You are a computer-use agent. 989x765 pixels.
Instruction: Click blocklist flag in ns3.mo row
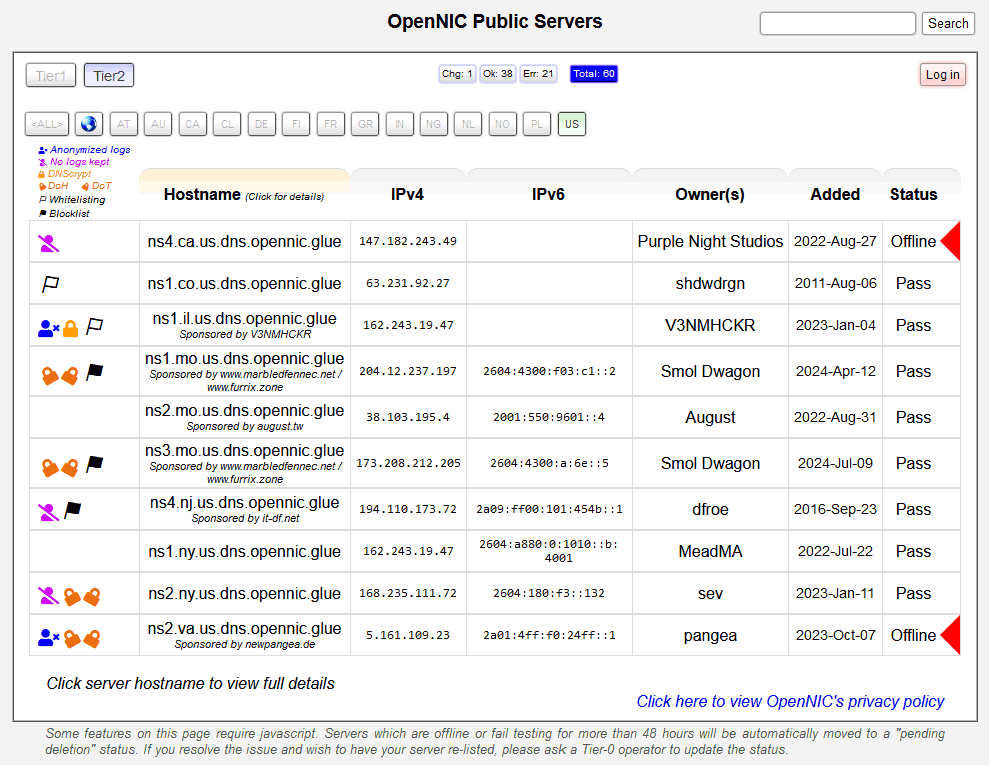pyautogui.click(x=95, y=464)
